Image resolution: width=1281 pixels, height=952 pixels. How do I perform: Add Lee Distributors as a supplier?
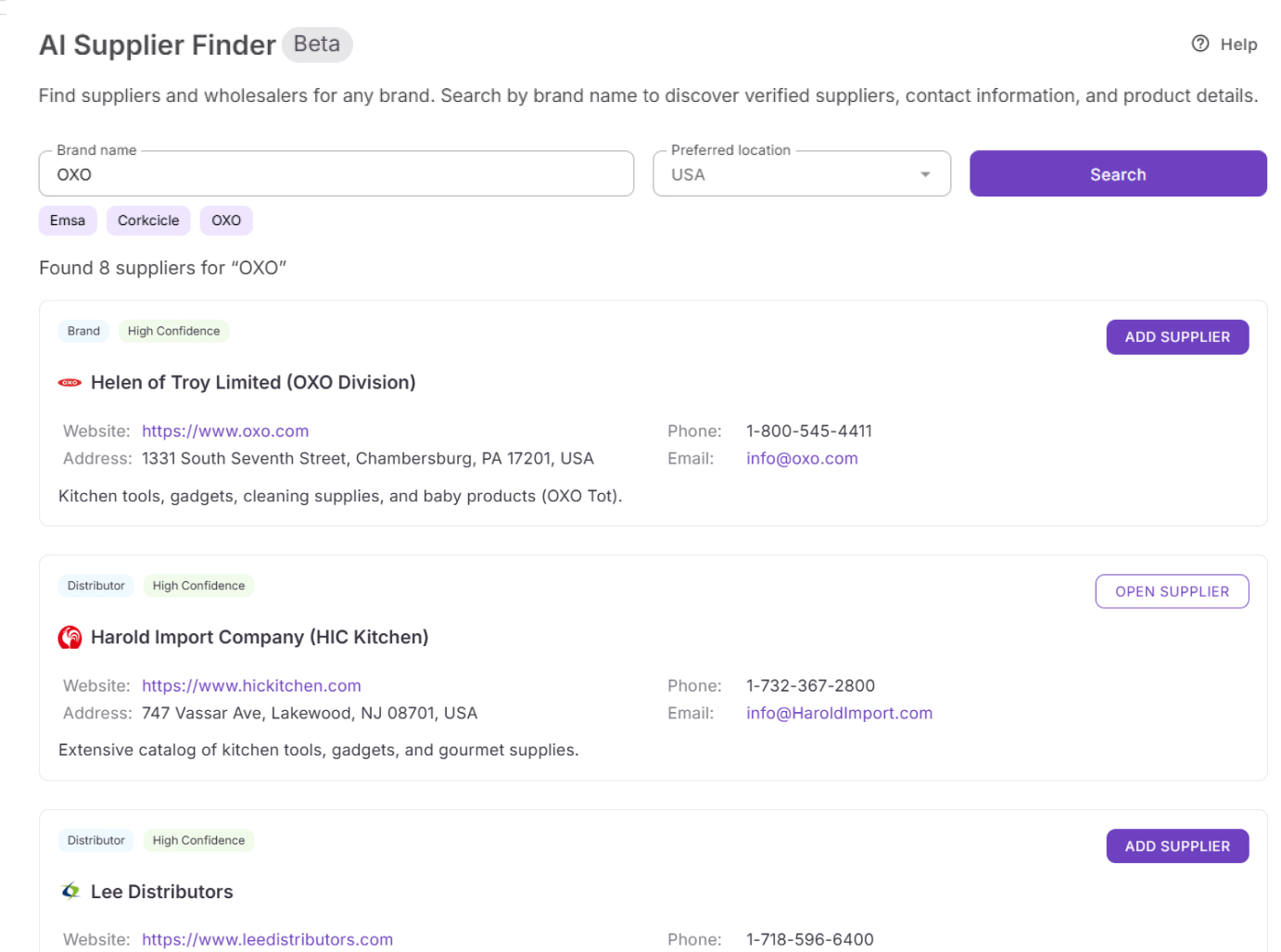tap(1176, 845)
